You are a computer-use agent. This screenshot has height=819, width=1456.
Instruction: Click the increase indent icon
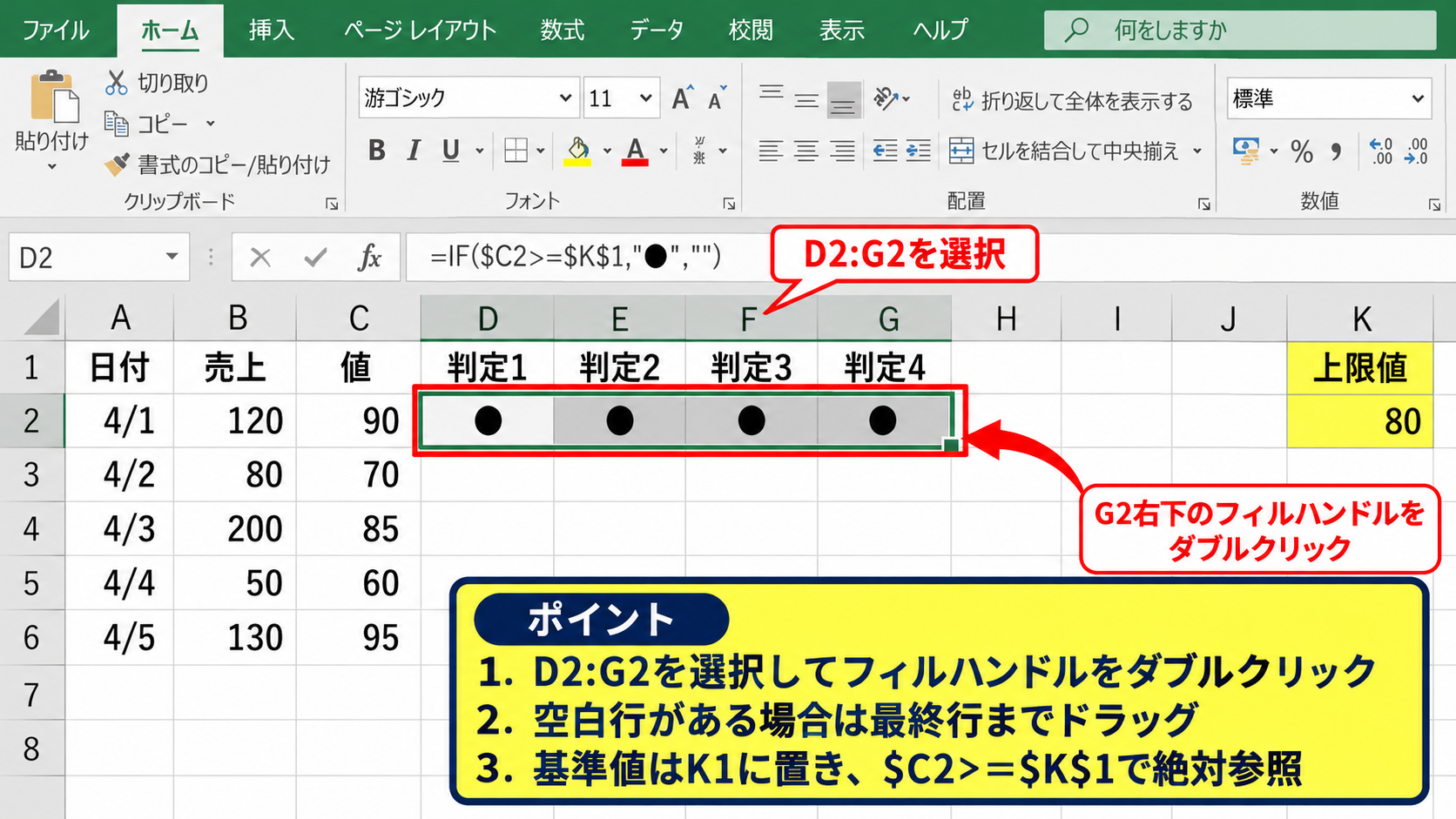click(x=919, y=151)
